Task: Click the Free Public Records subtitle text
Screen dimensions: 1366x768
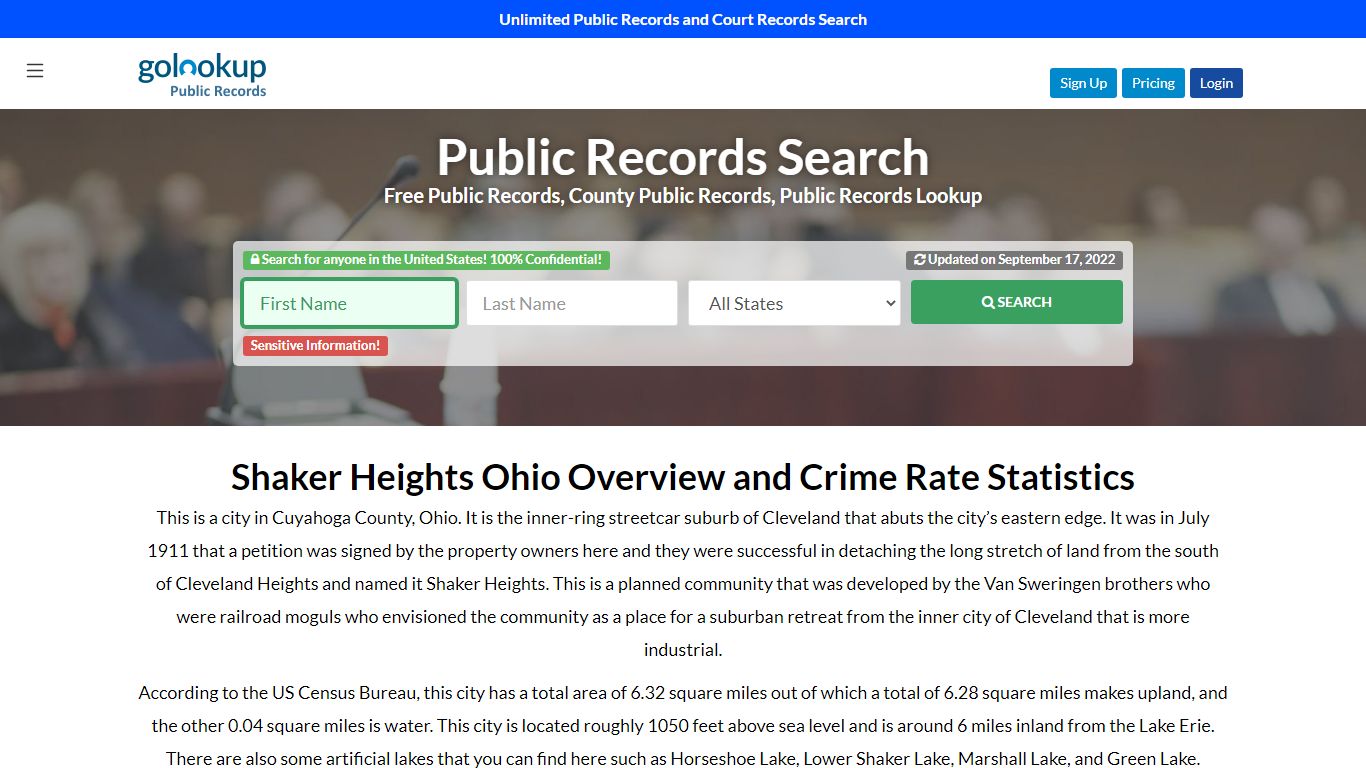Action: (x=683, y=196)
